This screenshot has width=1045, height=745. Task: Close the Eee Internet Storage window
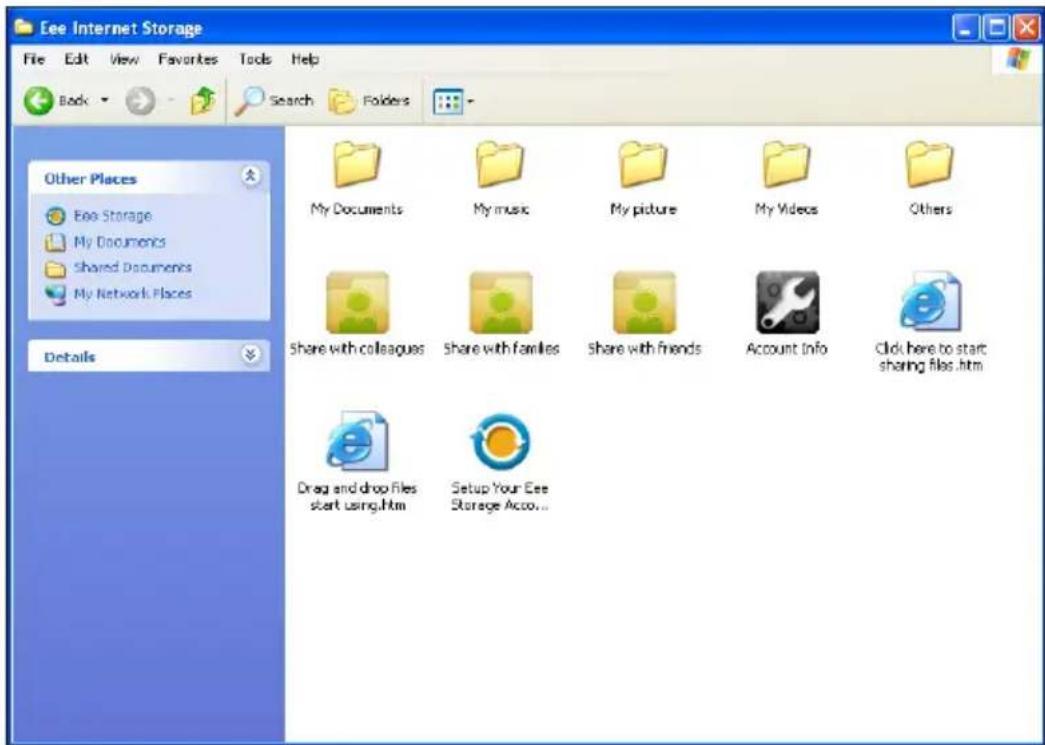(1027, 29)
